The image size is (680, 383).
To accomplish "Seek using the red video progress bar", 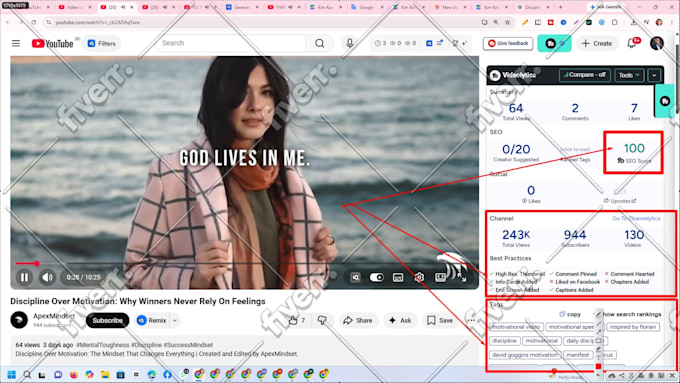I will (245, 263).
